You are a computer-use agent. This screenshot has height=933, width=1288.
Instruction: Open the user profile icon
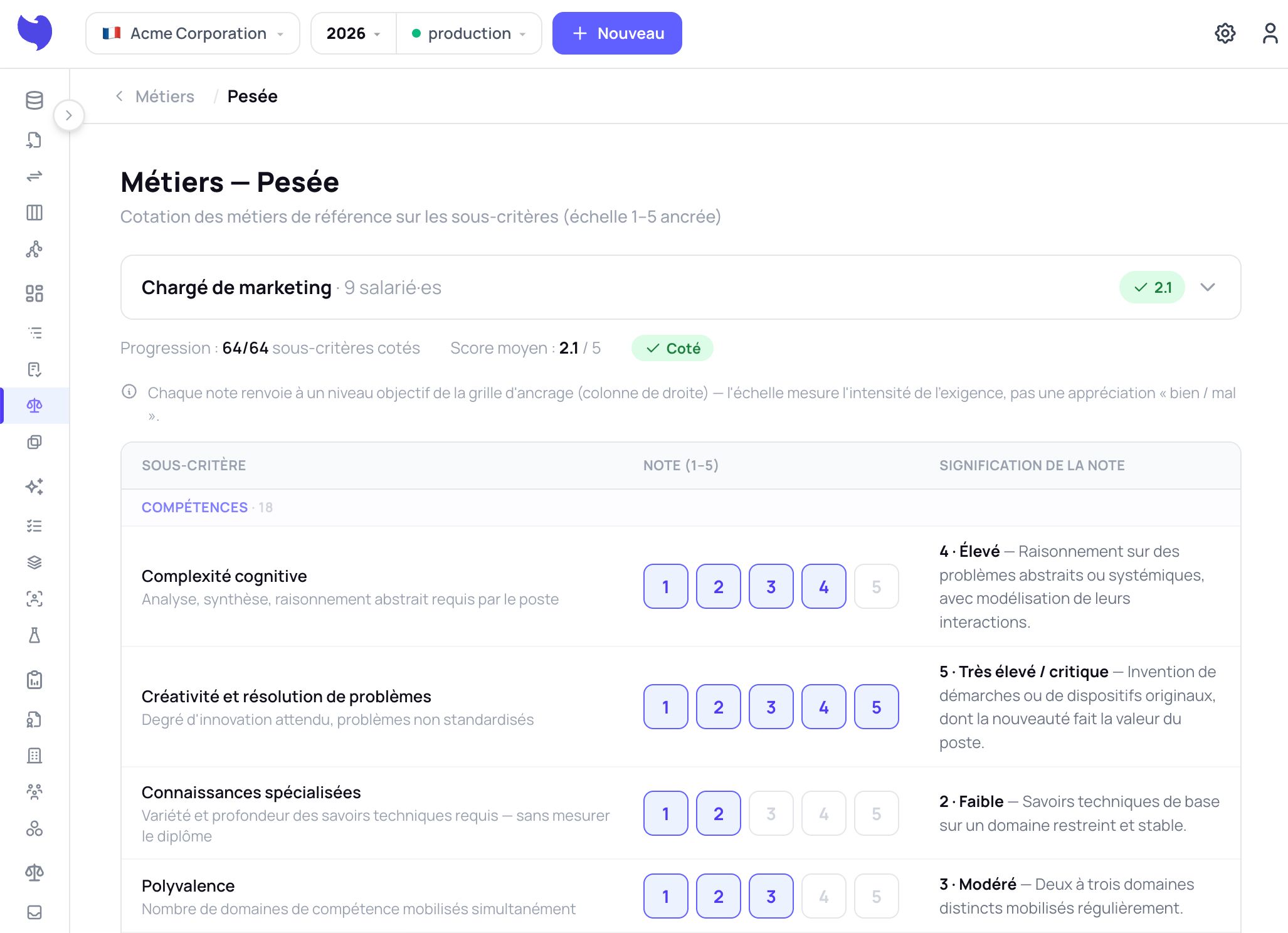point(1270,33)
